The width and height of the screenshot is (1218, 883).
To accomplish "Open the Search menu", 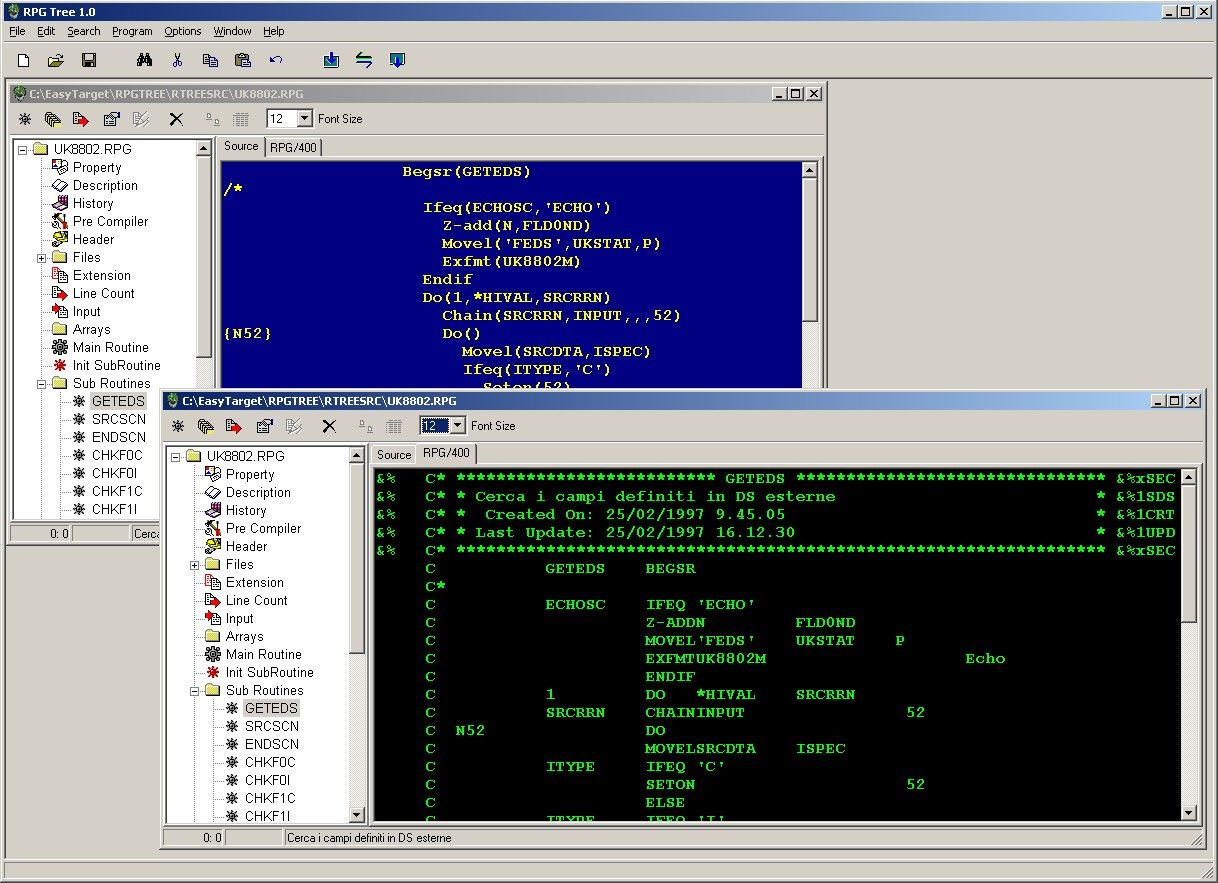I will [84, 31].
